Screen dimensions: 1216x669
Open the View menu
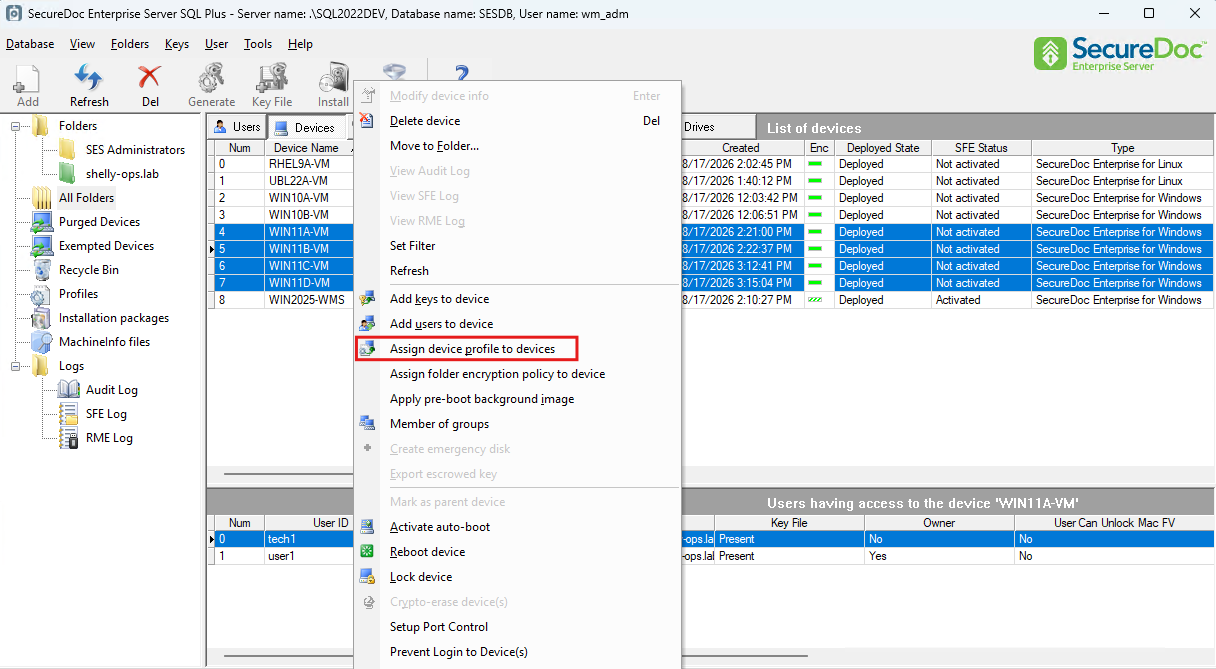(82, 44)
